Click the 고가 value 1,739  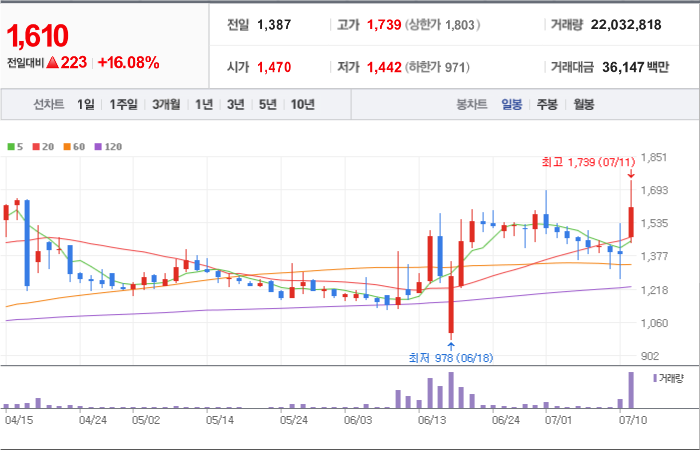coord(384,25)
